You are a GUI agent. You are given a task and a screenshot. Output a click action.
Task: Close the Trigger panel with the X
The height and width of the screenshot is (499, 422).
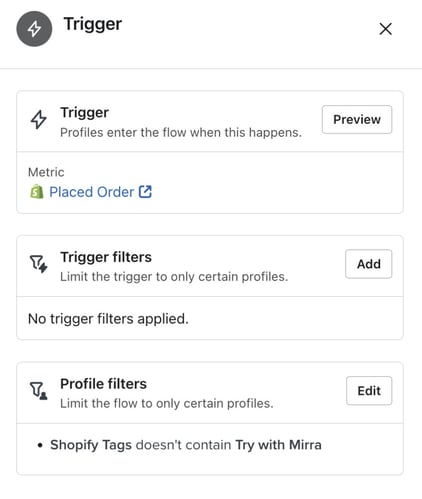click(x=385, y=29)
